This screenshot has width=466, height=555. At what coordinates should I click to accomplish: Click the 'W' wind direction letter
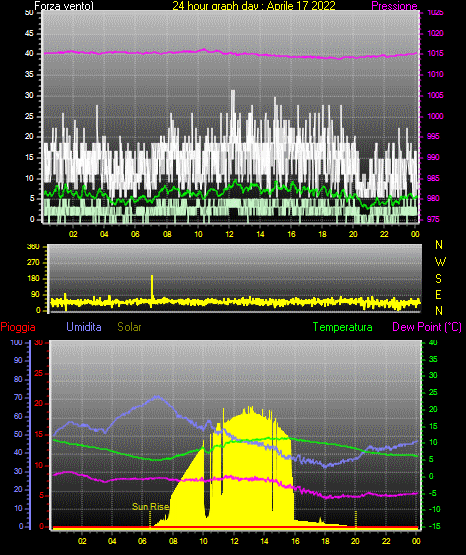pos(440,262)
